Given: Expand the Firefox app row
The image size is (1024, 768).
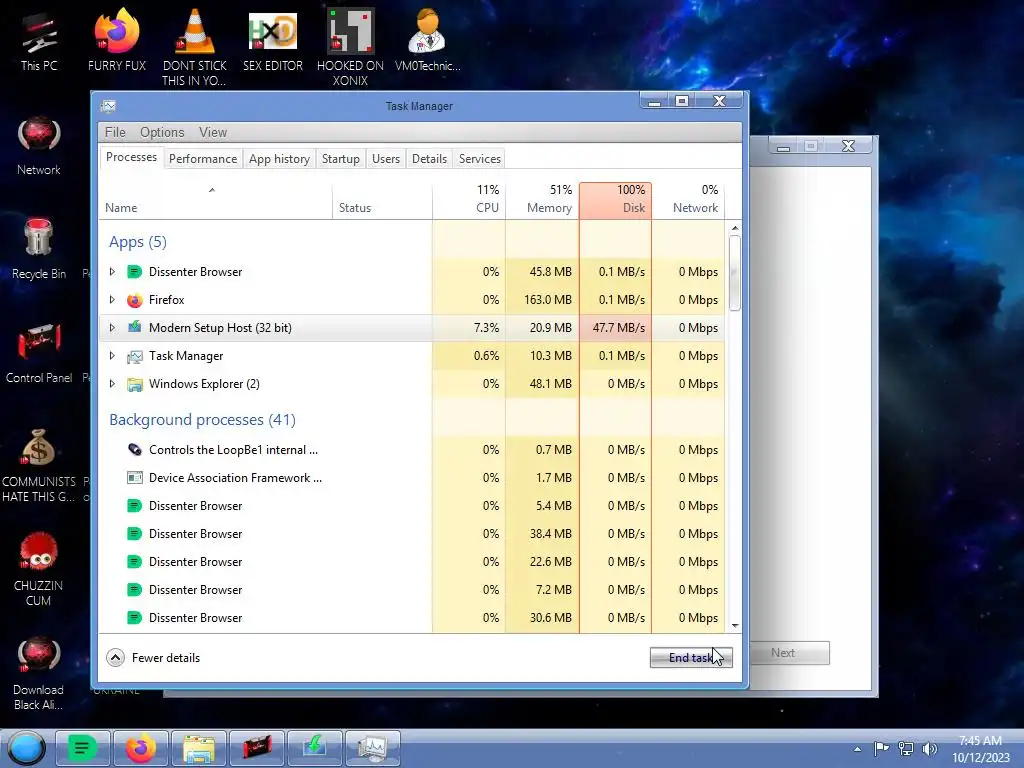Looking at the screenshot, I should (112, 300).
